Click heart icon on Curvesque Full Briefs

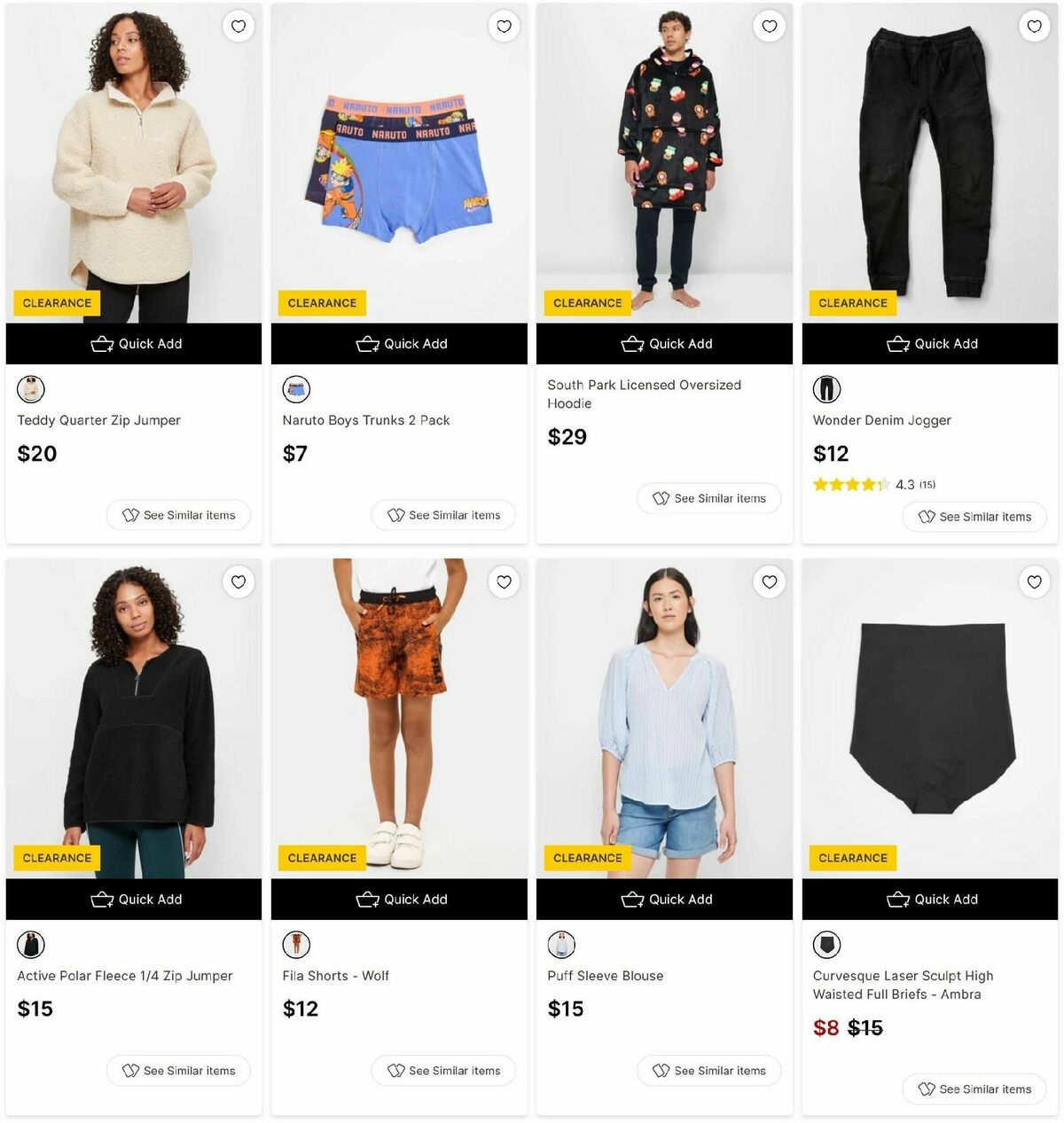coord(1034,582)
